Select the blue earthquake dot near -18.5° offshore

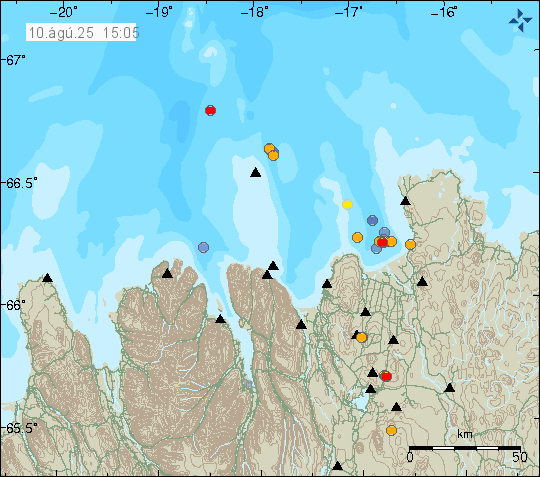[204, 247]
